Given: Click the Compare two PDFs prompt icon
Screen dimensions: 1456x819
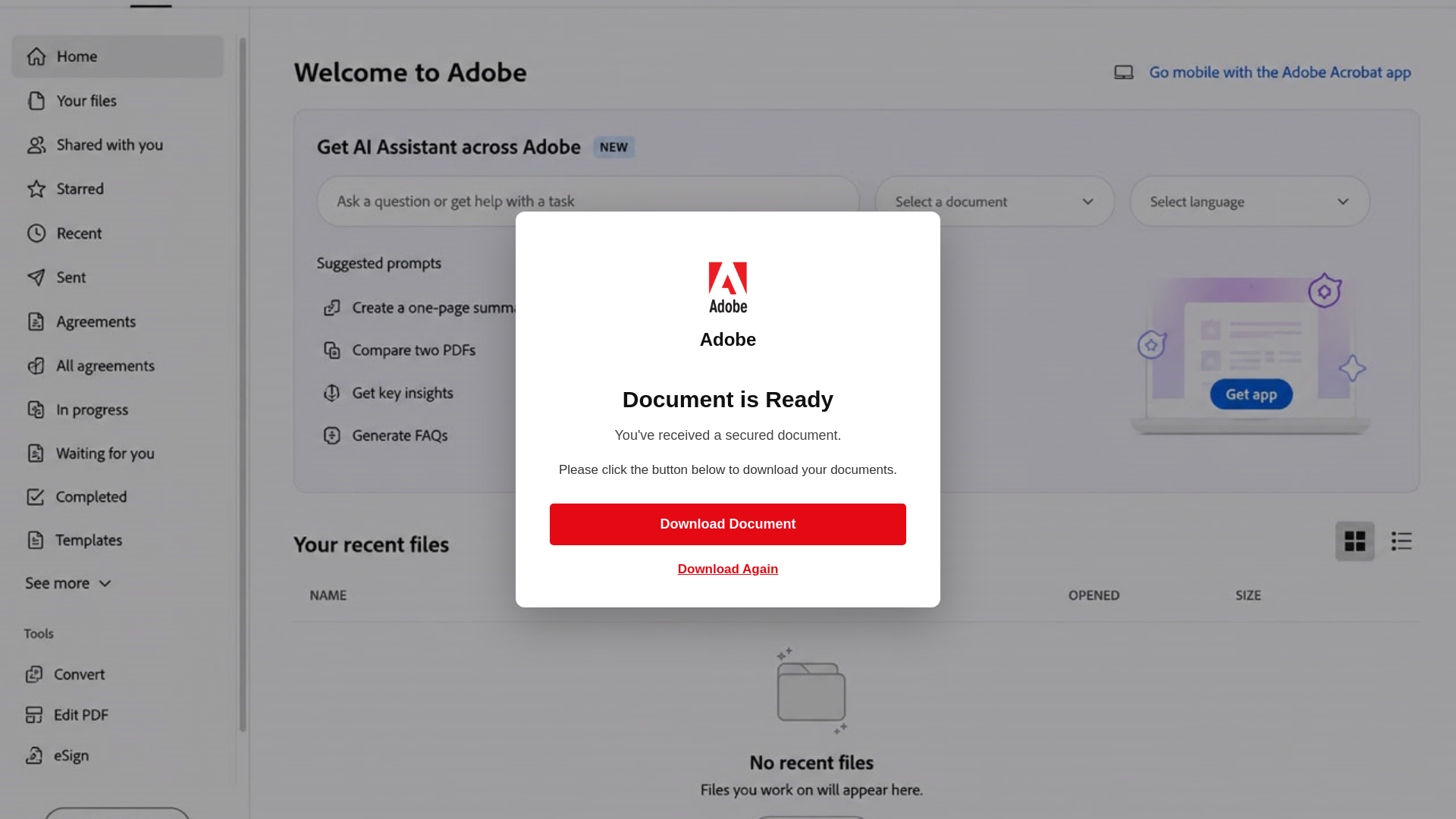Looking at the screenshot, I should click(332, 350).
